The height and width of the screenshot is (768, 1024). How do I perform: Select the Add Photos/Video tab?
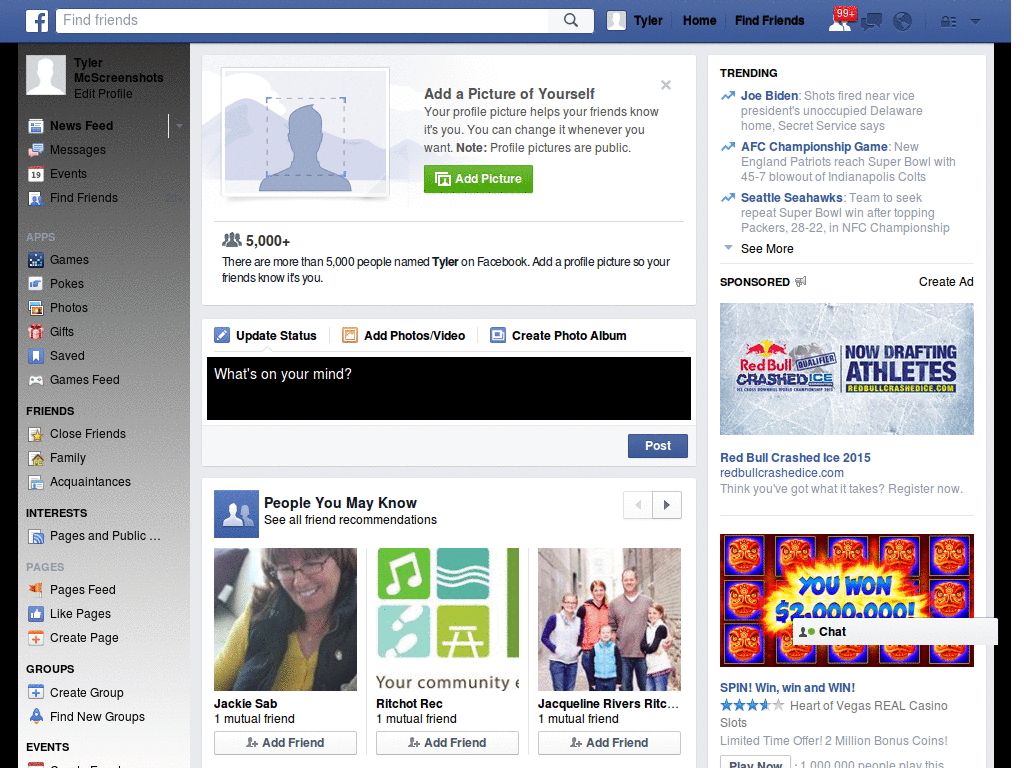404,336
